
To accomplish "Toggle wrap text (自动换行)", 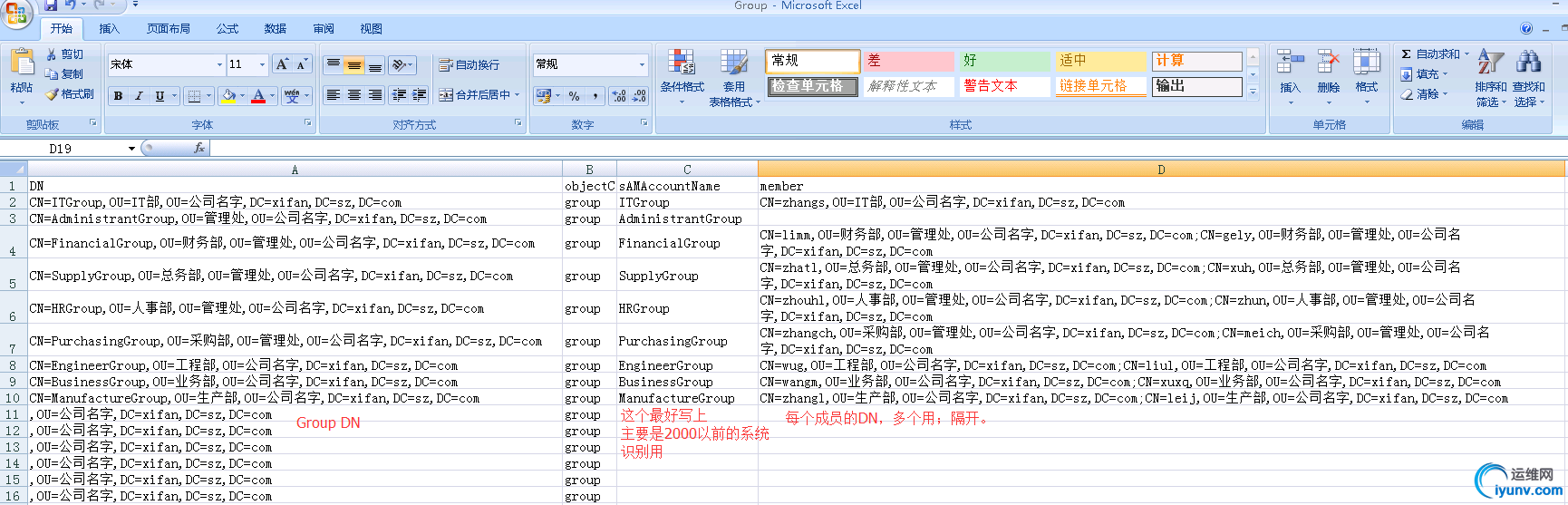I will (x=469, y=64).
